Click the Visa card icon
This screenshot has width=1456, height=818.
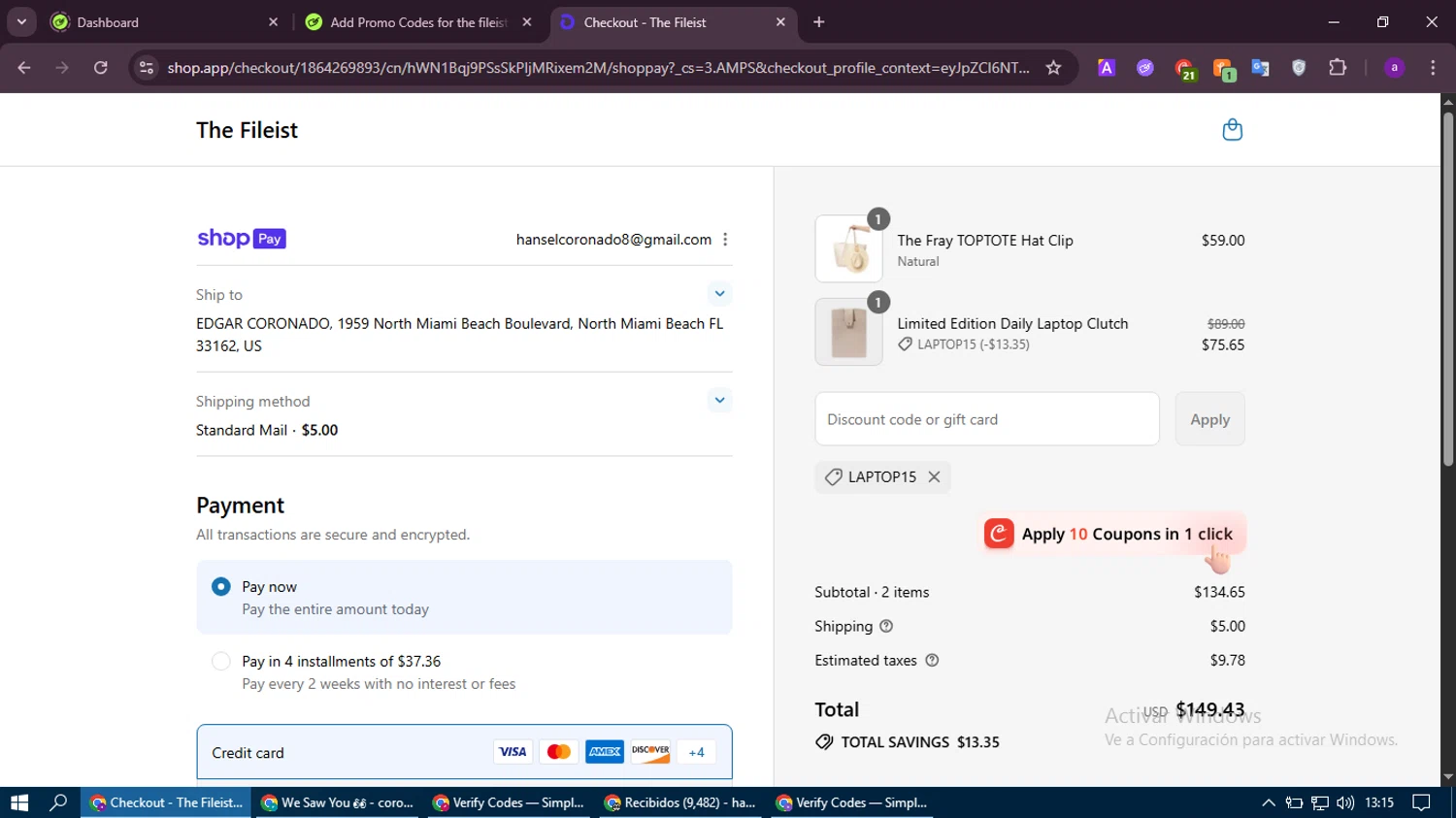coord(513,752)
